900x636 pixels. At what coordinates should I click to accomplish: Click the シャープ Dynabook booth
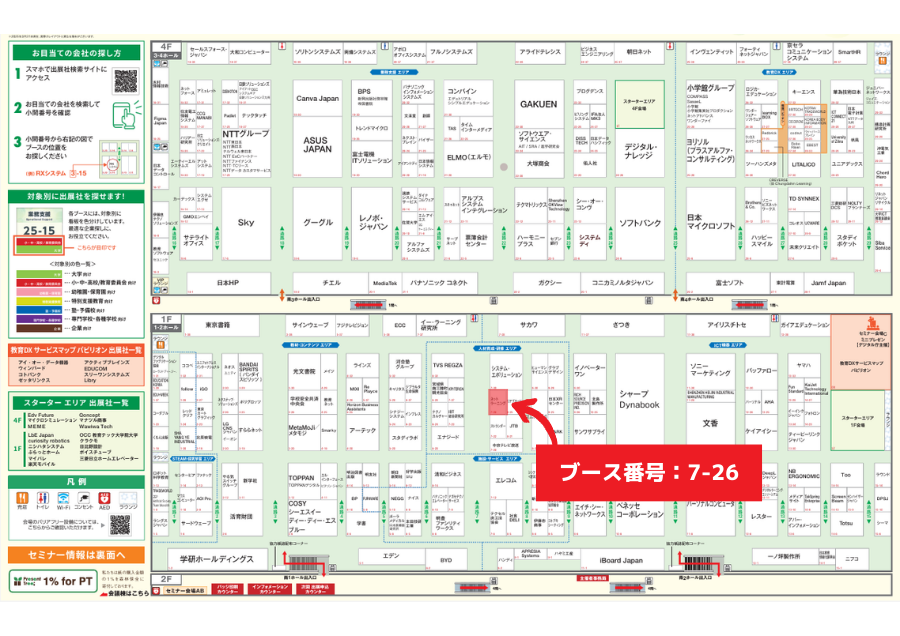coord(639,400)
